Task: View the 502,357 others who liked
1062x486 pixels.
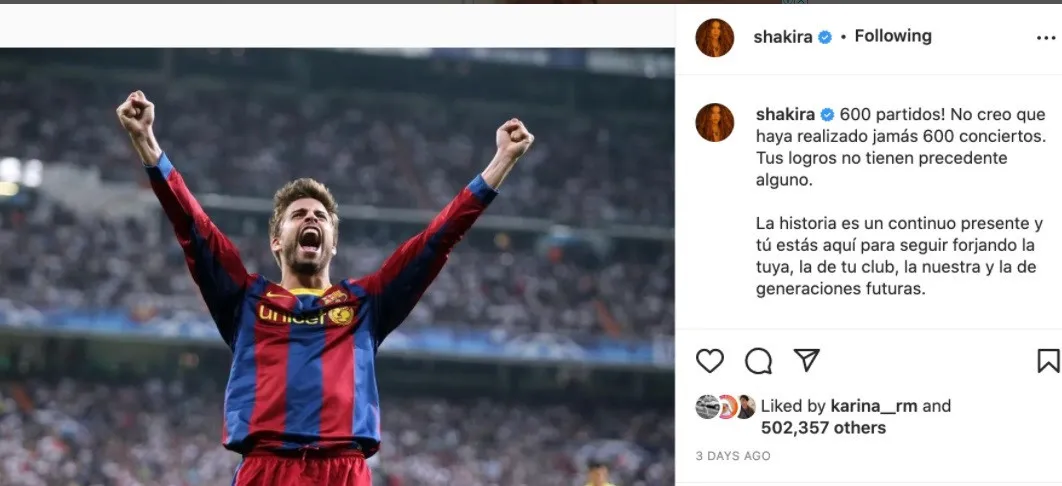Action: pyautogui.click(x=823, y=428)
